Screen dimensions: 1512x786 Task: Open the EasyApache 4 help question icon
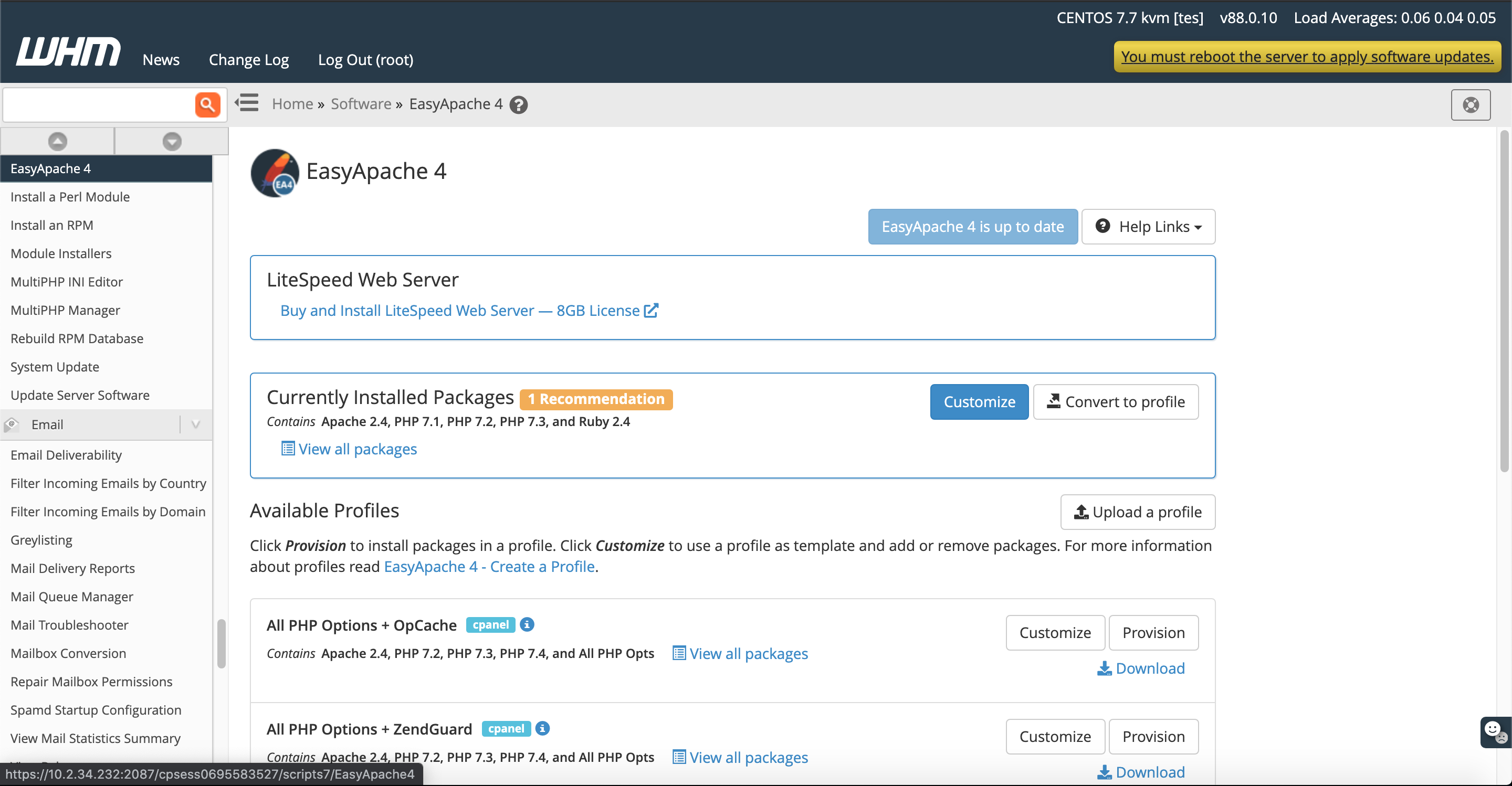coord(518,105)
